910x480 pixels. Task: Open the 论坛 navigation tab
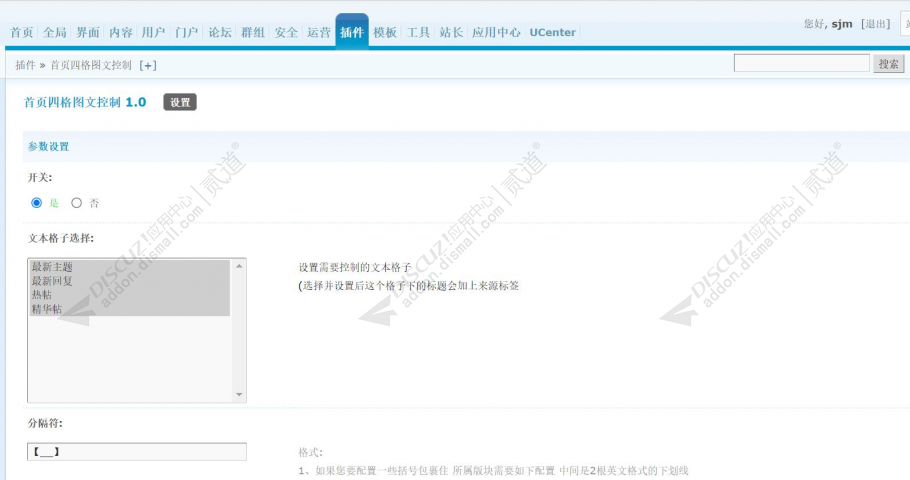220,33
